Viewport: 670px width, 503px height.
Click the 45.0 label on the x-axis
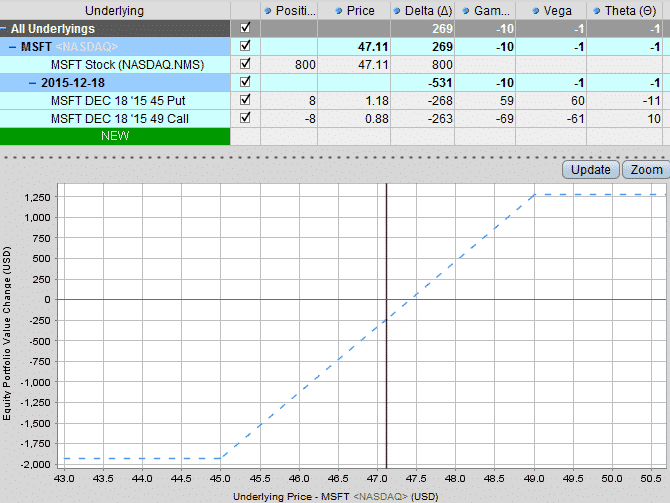pyautogui.click(x=220, y=479)
